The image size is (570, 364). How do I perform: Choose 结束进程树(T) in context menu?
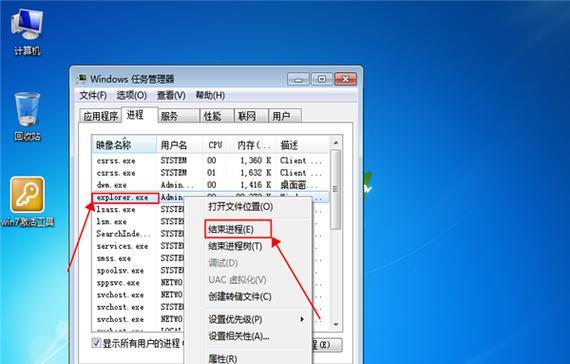click(x=248, y=246)
